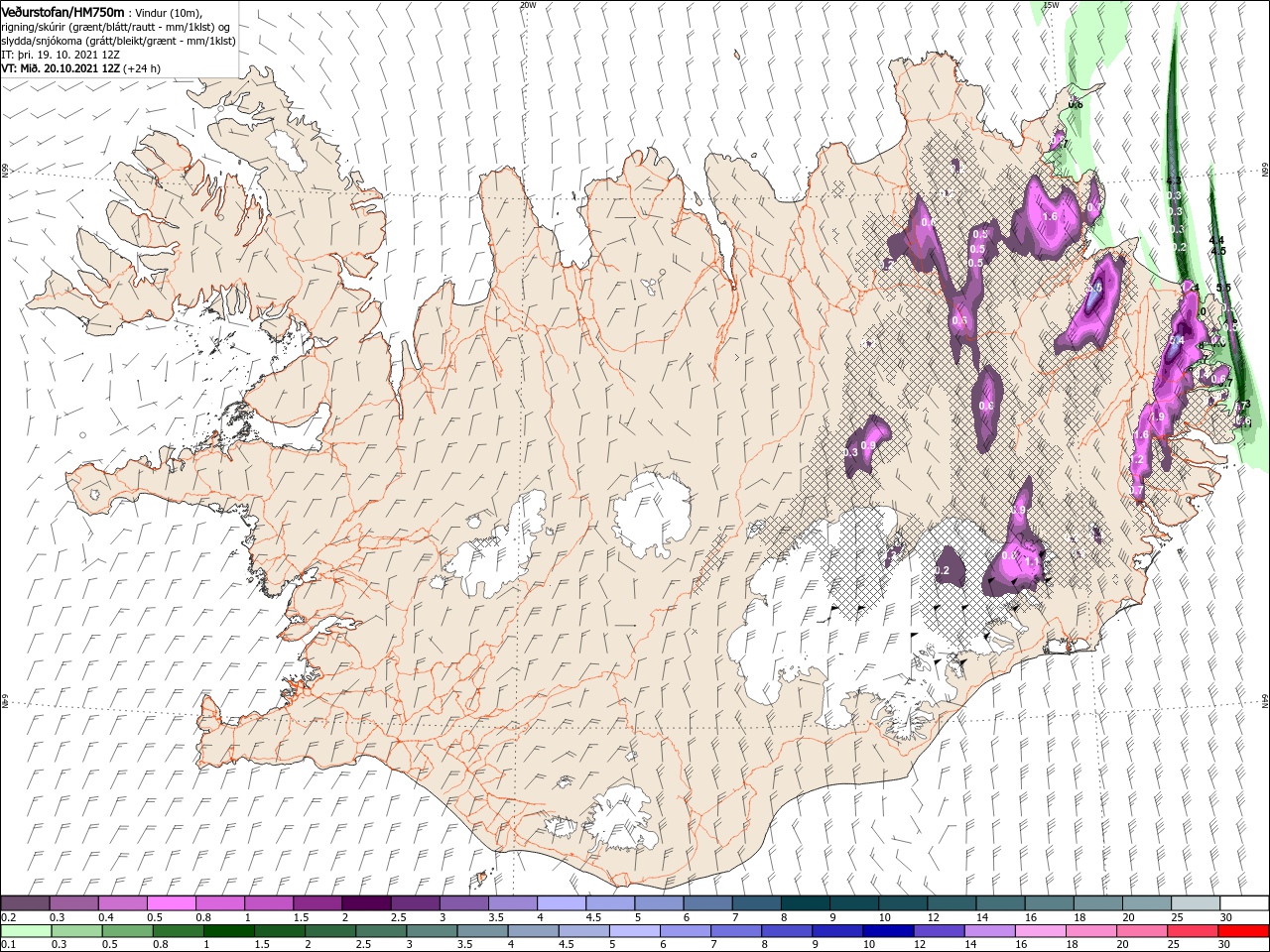
Task: Select the navy blue 10 swatch in the rain legend
Action: pyautogui.click(x=887, y=931)
